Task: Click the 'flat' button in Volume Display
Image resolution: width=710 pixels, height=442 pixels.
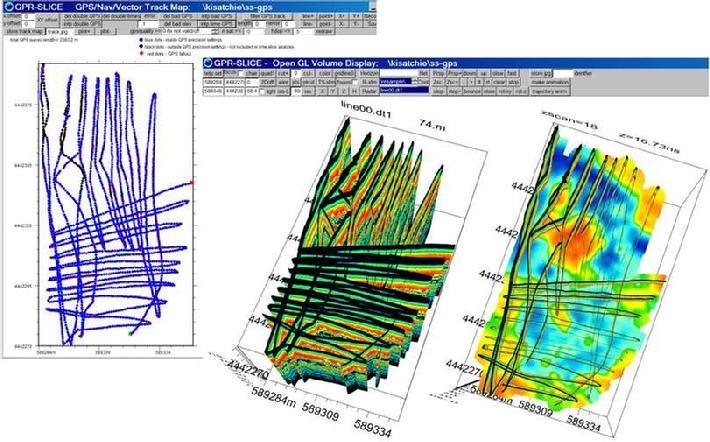Action: 424,73
